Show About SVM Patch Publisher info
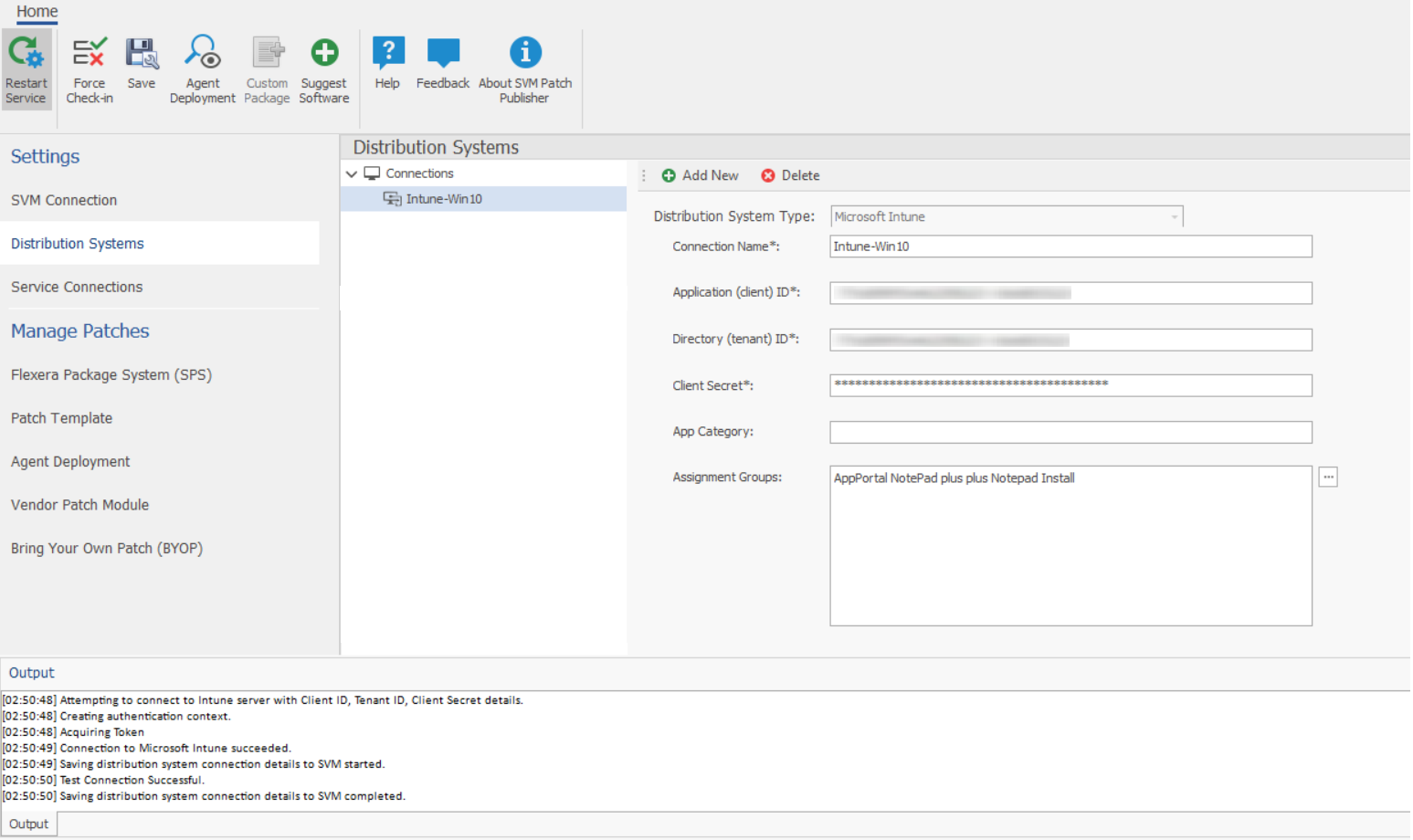 (x=525, y=69)
